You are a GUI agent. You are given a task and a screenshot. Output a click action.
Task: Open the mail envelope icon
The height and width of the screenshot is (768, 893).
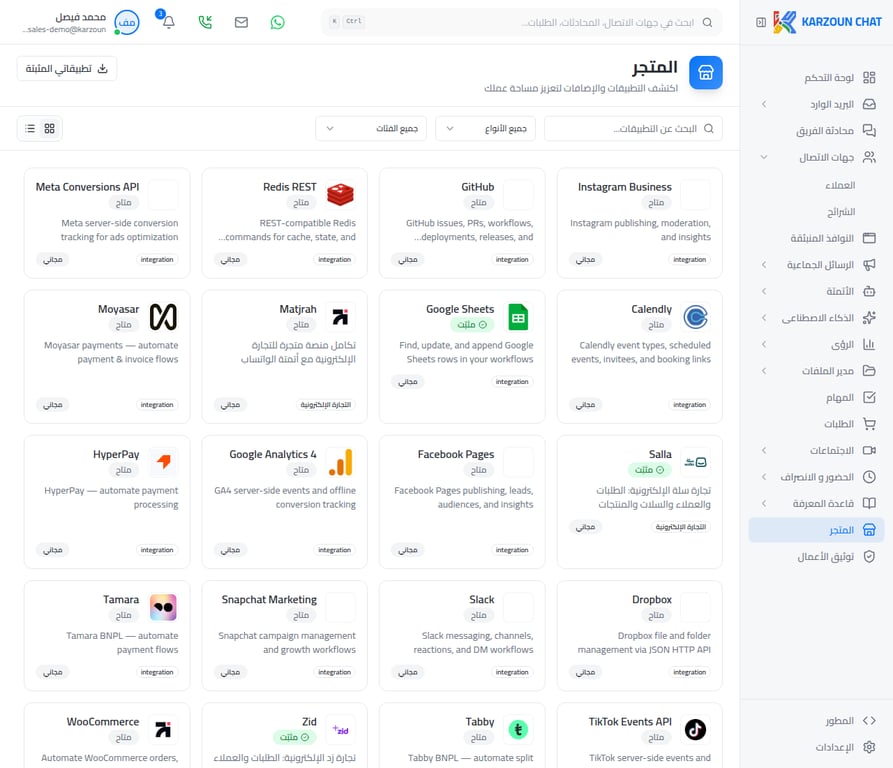241,22
